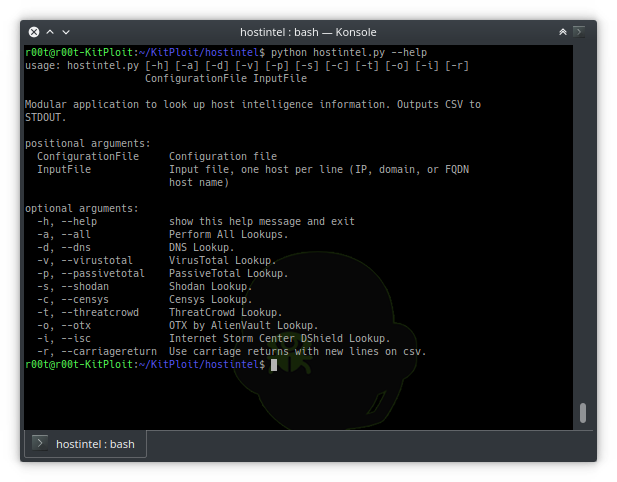This screenshot has width=617, height=482.
Task: Click 'positional arguments:' heading
Action: click(x=88, y=143)
